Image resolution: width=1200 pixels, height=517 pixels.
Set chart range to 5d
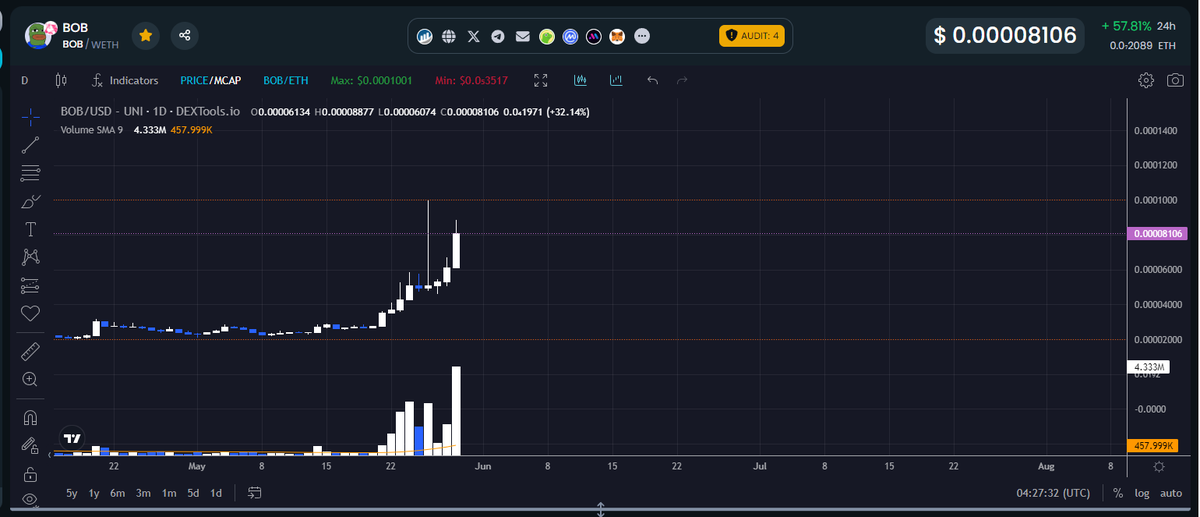[x=193, y=493]
